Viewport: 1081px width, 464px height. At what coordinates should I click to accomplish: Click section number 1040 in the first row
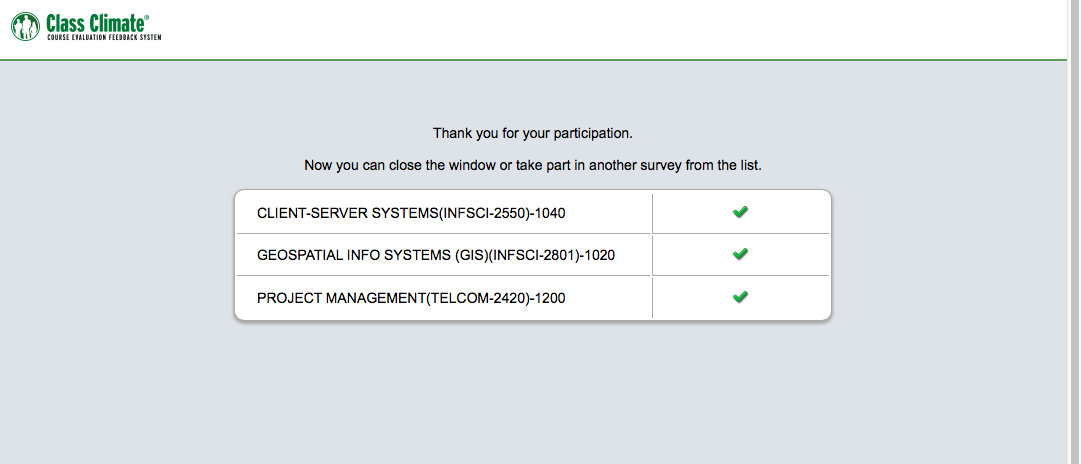point(563,213)
